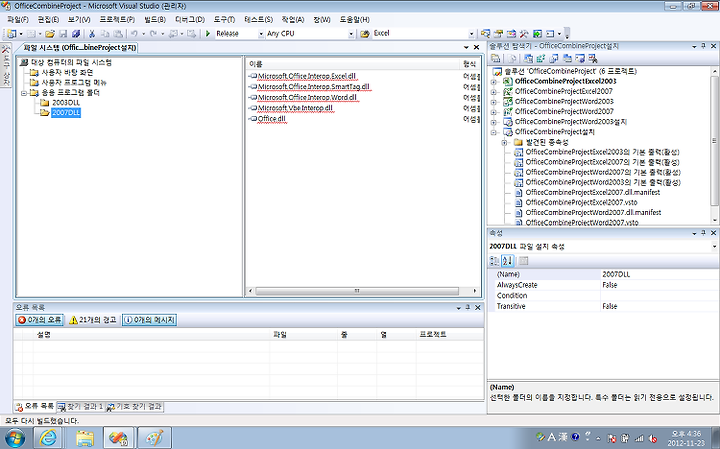Image resolution: width=720 pixels, height=449 pixels.
Task: Open the Release configuration dropdown
Action: (261, 34)
